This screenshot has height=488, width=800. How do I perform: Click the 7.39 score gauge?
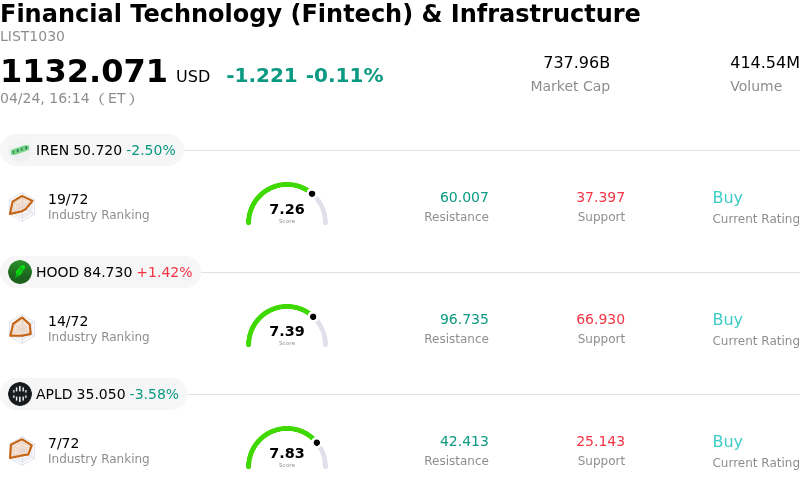pyautogui.click(x=287, y=328)
